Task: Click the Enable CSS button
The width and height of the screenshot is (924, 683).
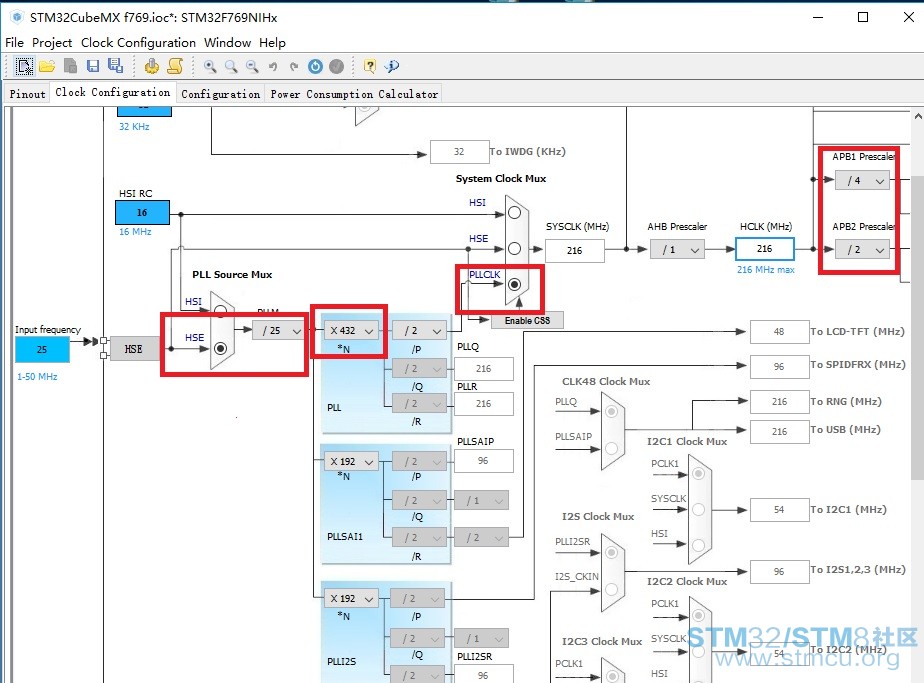Action: coord(527,321)
